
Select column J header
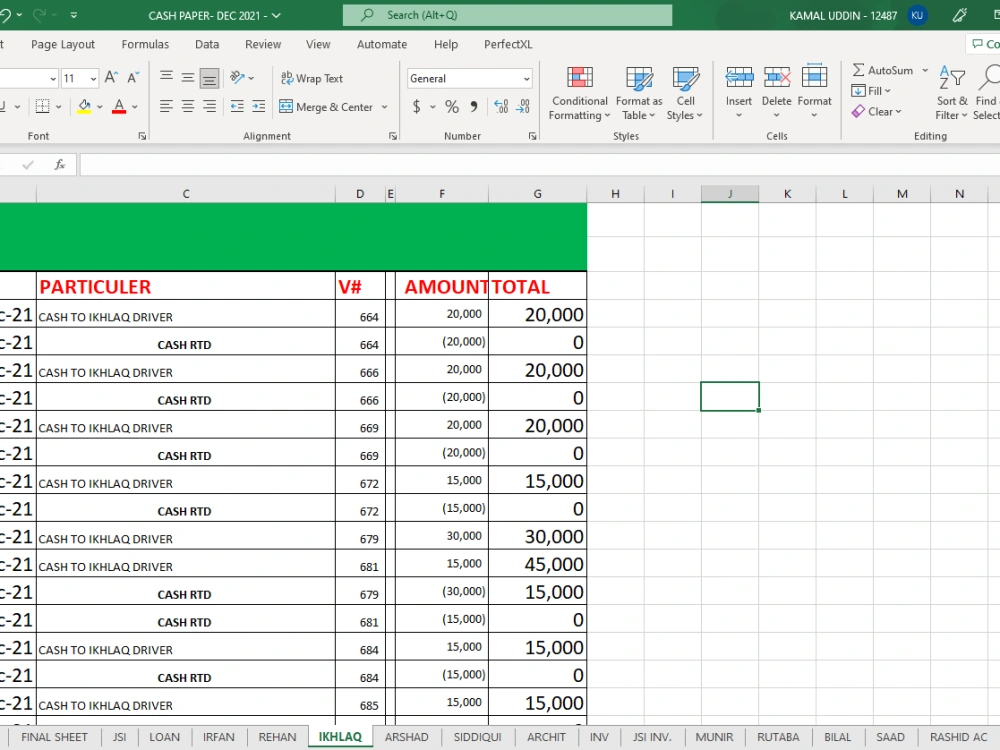pyautogui.click(x=730, y=194)
